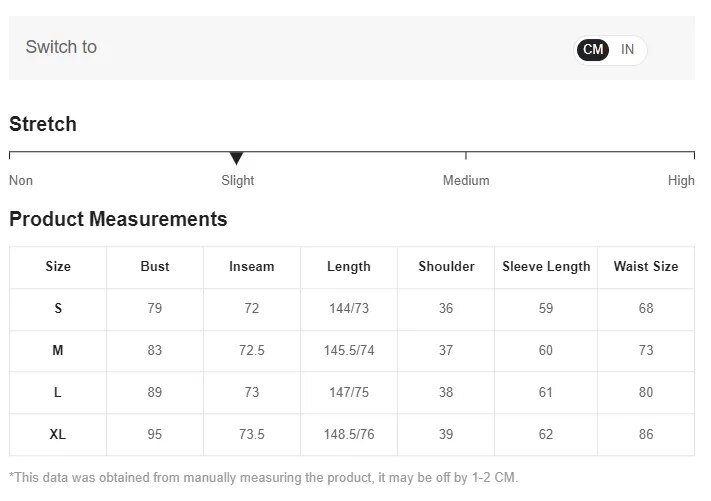Click the High stretch label

(681, 180)
